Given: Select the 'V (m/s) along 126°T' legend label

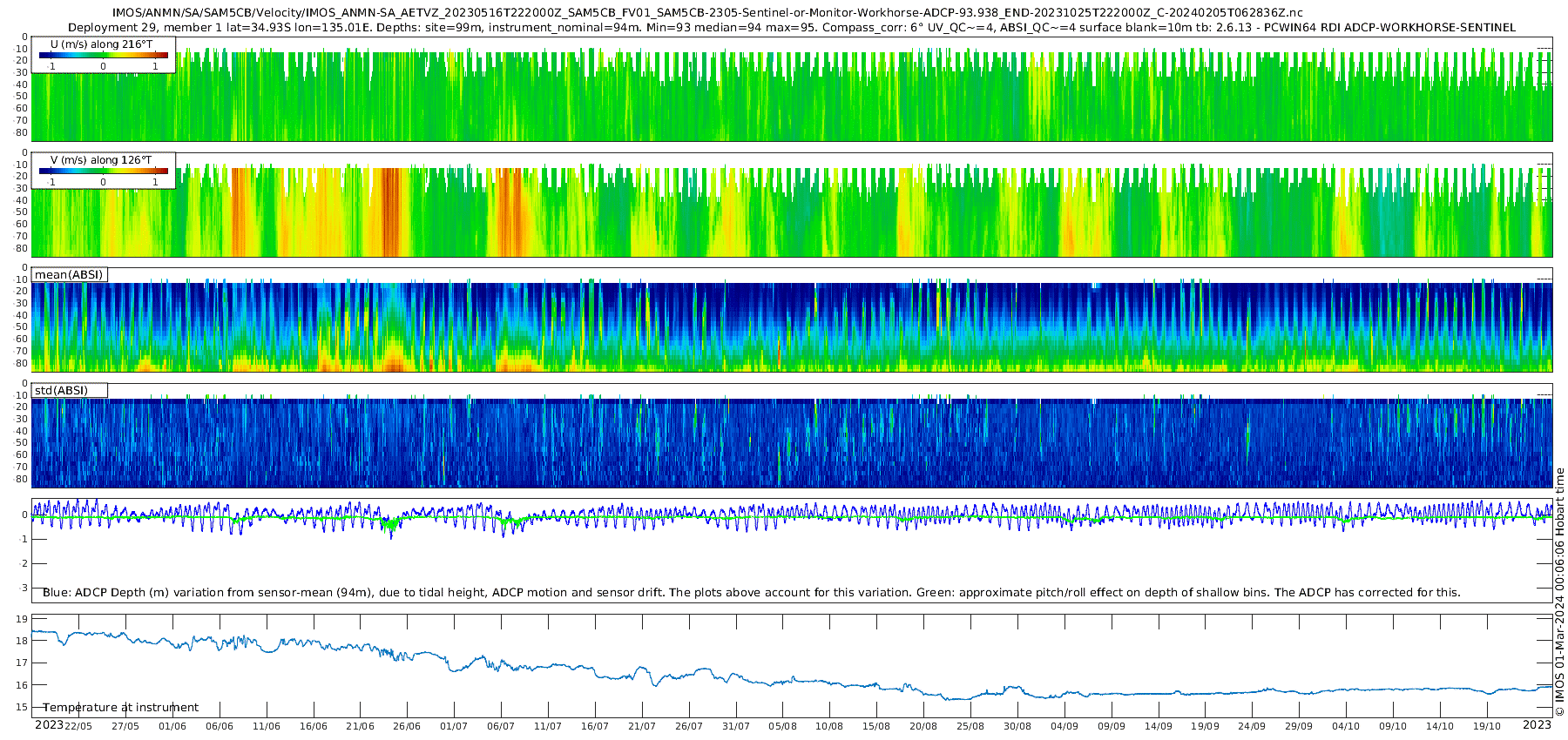Looking at the screenshot, I should pyautogui.click(x=101, y=160).
